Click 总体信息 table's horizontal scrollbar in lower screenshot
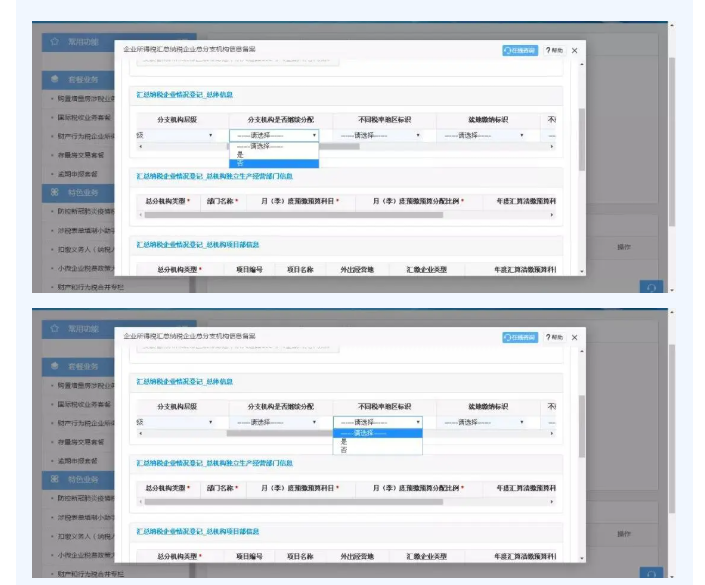The height and width of the screenshot is (585, 705). 280,433
